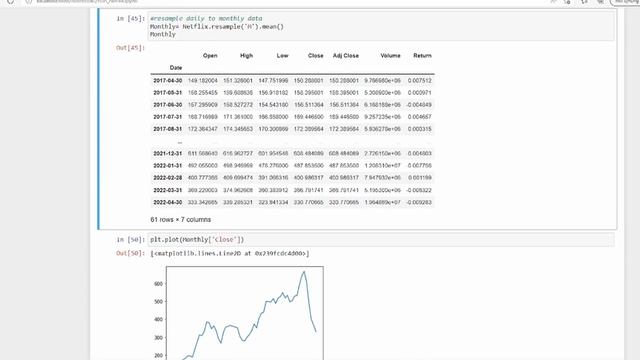Click the Out[50] output prompt

click(131, 253)
